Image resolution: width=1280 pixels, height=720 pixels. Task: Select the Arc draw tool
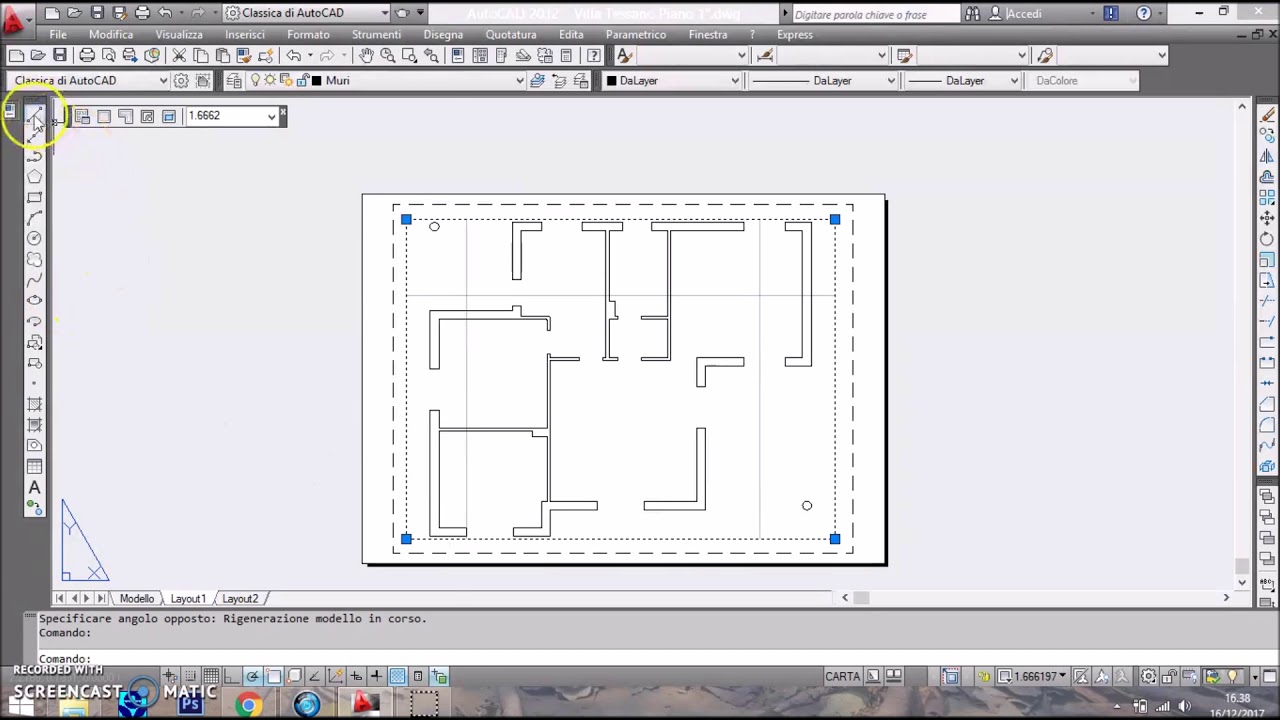[34, 218]
